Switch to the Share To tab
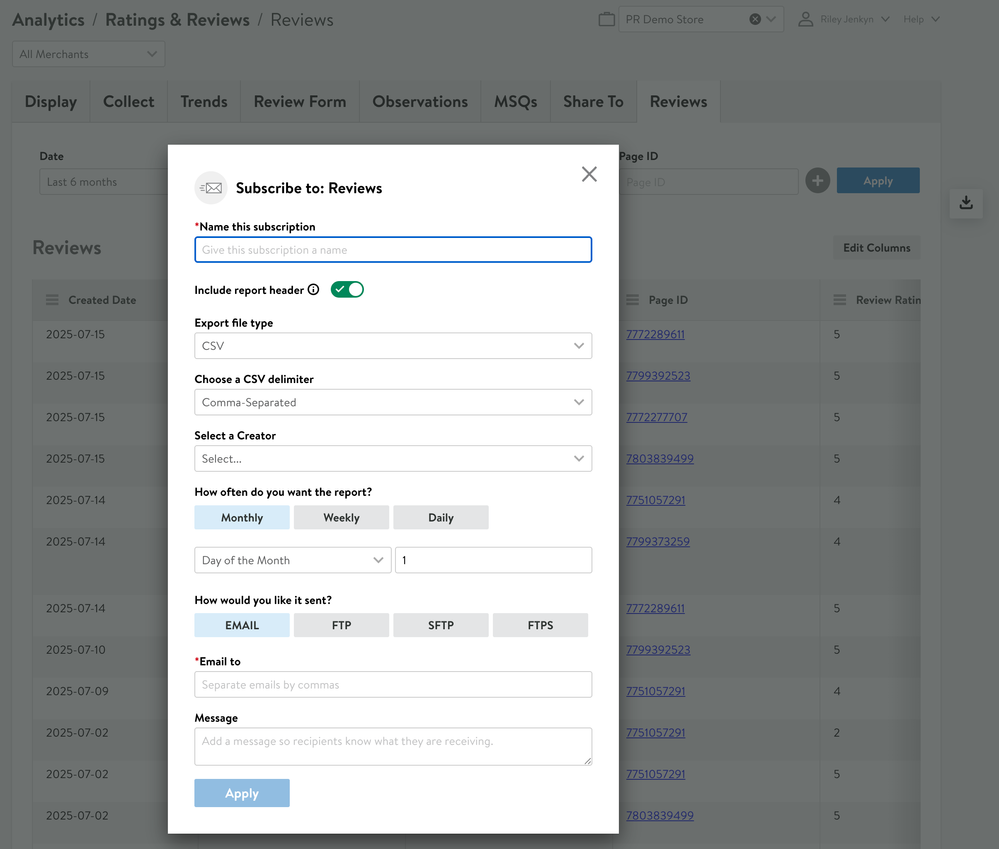This screenshot has width=999, height=849. click(x=593, y=101)
